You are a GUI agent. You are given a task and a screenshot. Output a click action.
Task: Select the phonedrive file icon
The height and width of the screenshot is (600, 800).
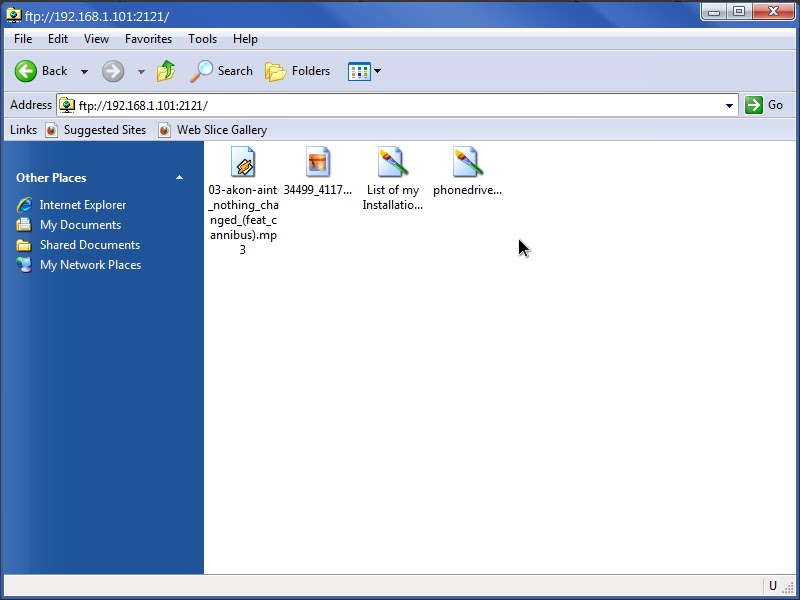click(x=467, y=162)
